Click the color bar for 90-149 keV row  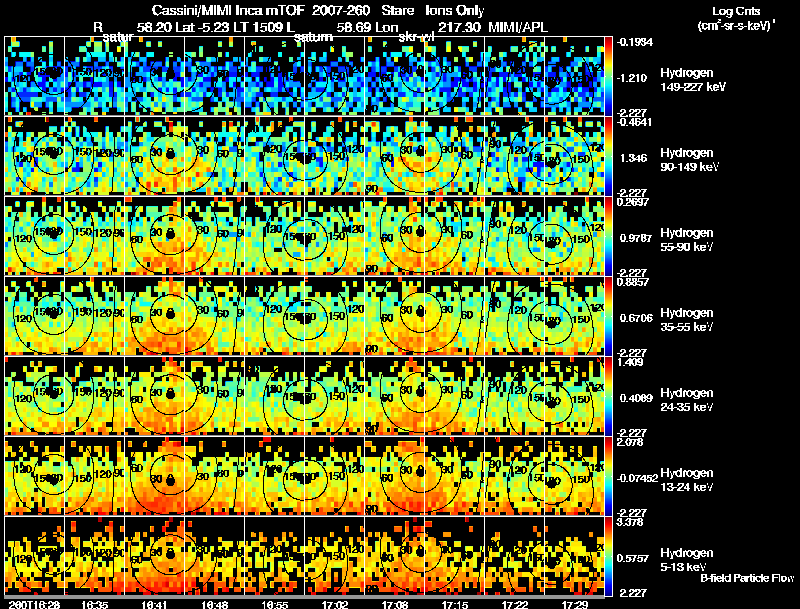608,156
